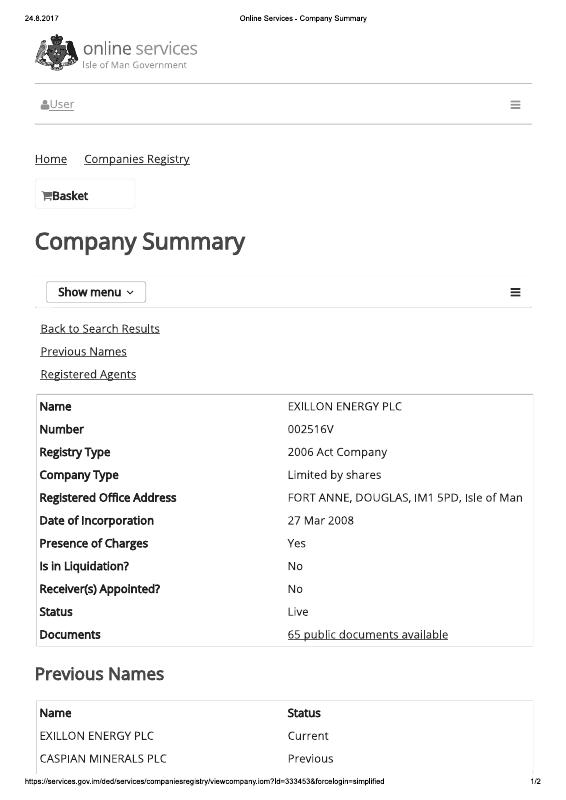The height and width of the screenshot is (800, 566).
Task: Click the user profile icon
Action: point(45,105)
